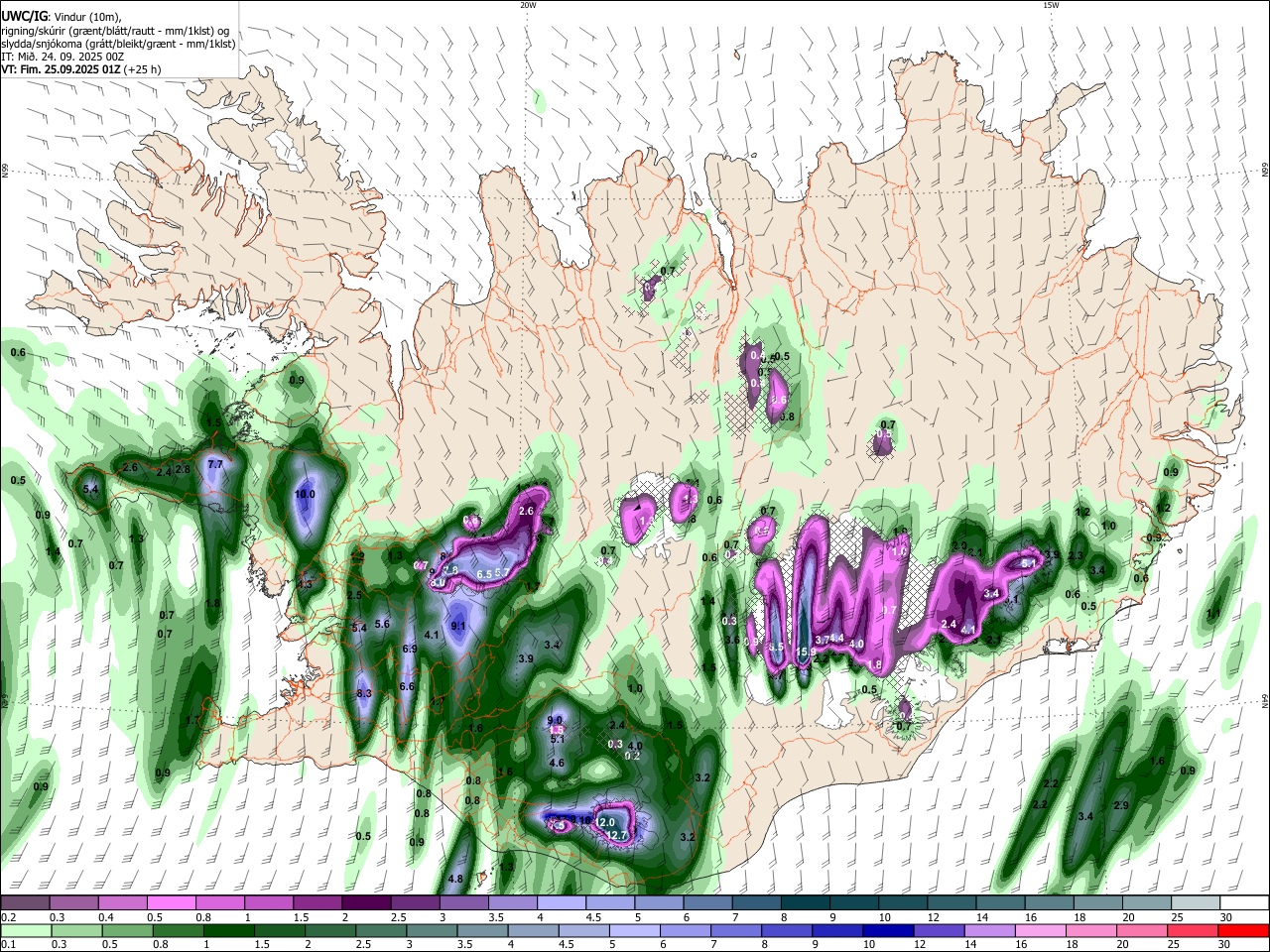Click the light pink rain legend swatch between 16 and 18
The height and width of the screenshot is (952, 1270).
[1040, 930]
